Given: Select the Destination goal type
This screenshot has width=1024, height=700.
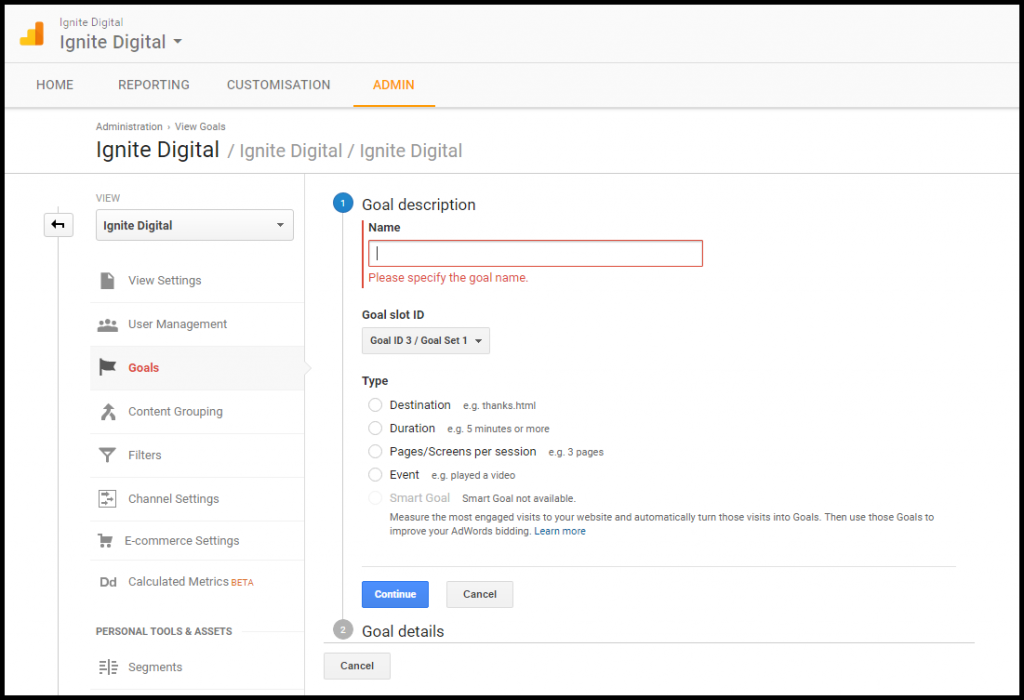Looking at the screenshot, I should (375, 405).
